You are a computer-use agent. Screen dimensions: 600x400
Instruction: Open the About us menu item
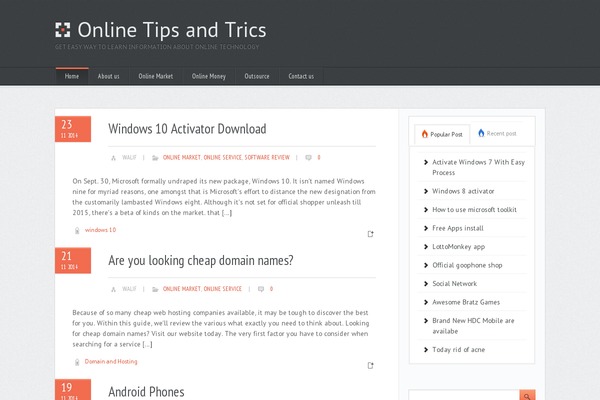(108, 76)
